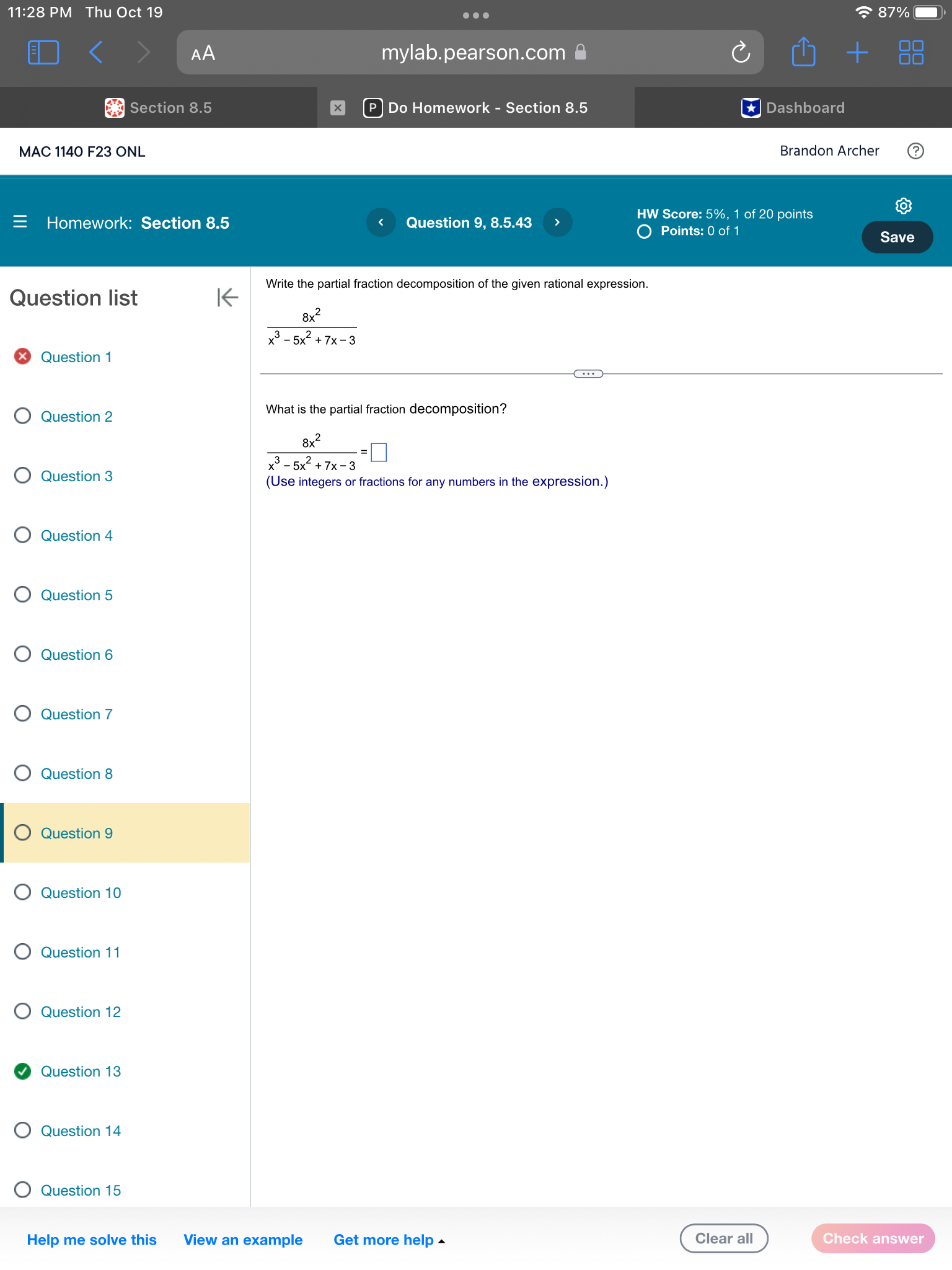Open the Safari share sheet icon

coord(803,51)
